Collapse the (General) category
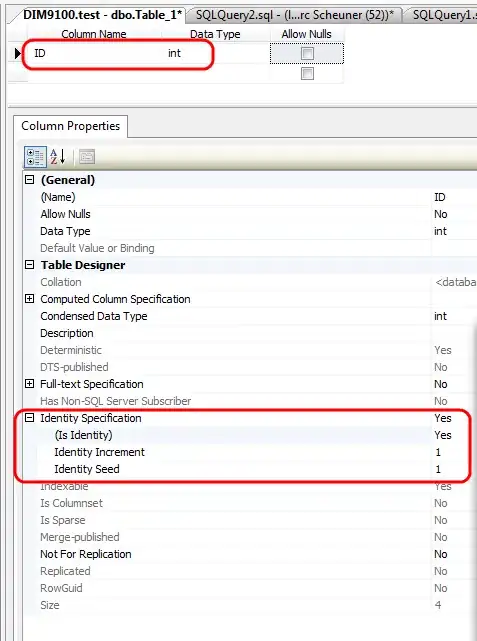This screenshot has width=477, height=641. [29, 179]
